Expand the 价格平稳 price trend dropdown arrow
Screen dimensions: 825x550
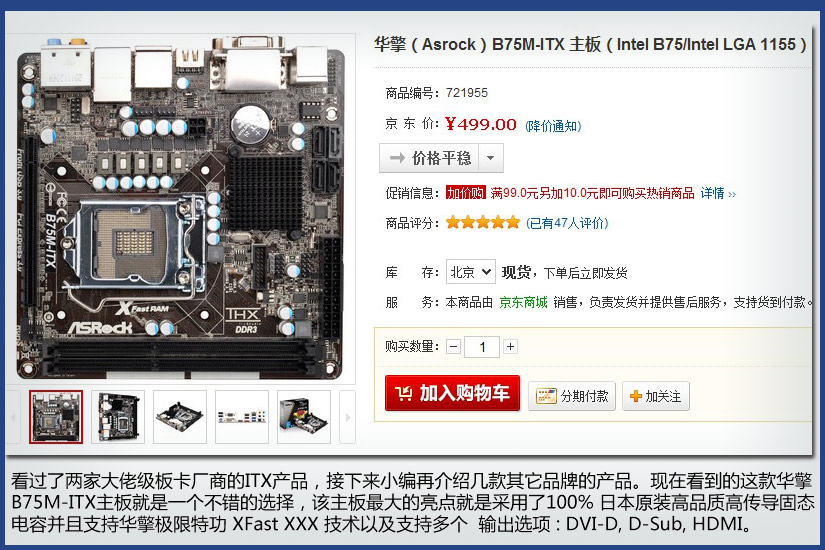[490, 158]
